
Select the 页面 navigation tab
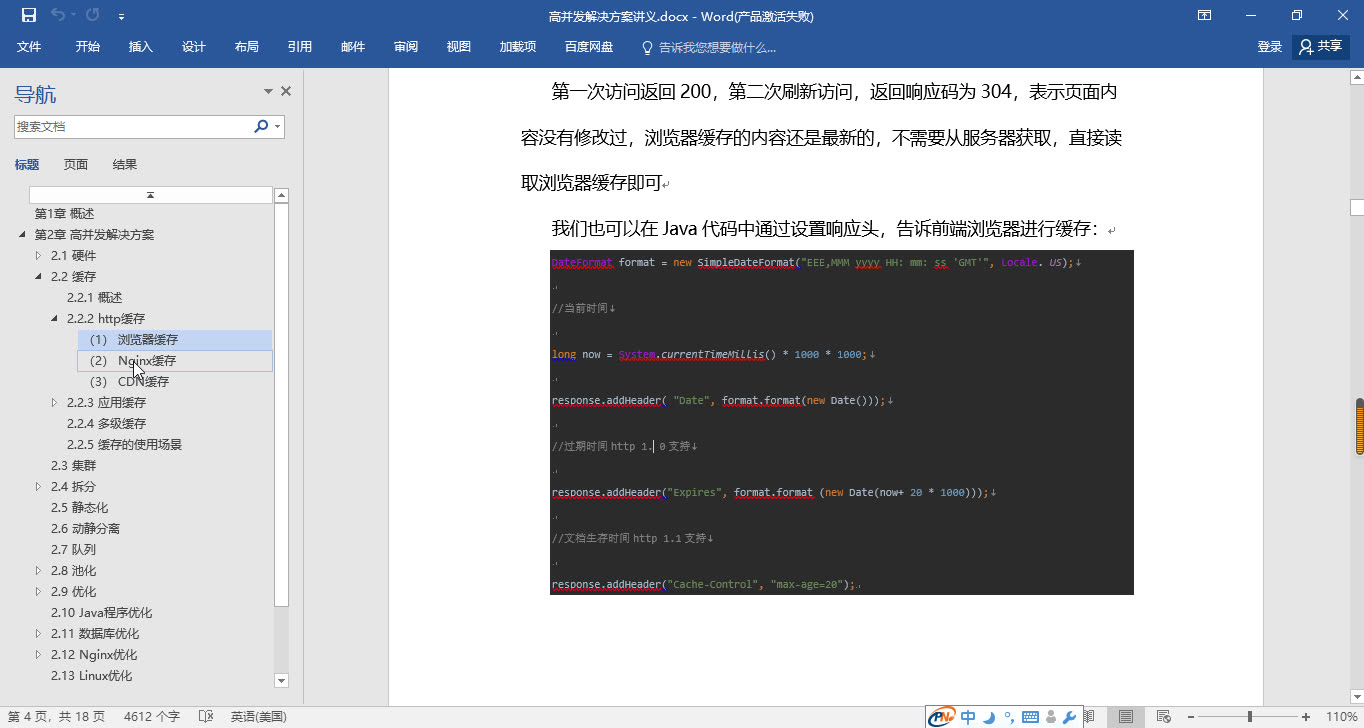(x=76, y=164)
